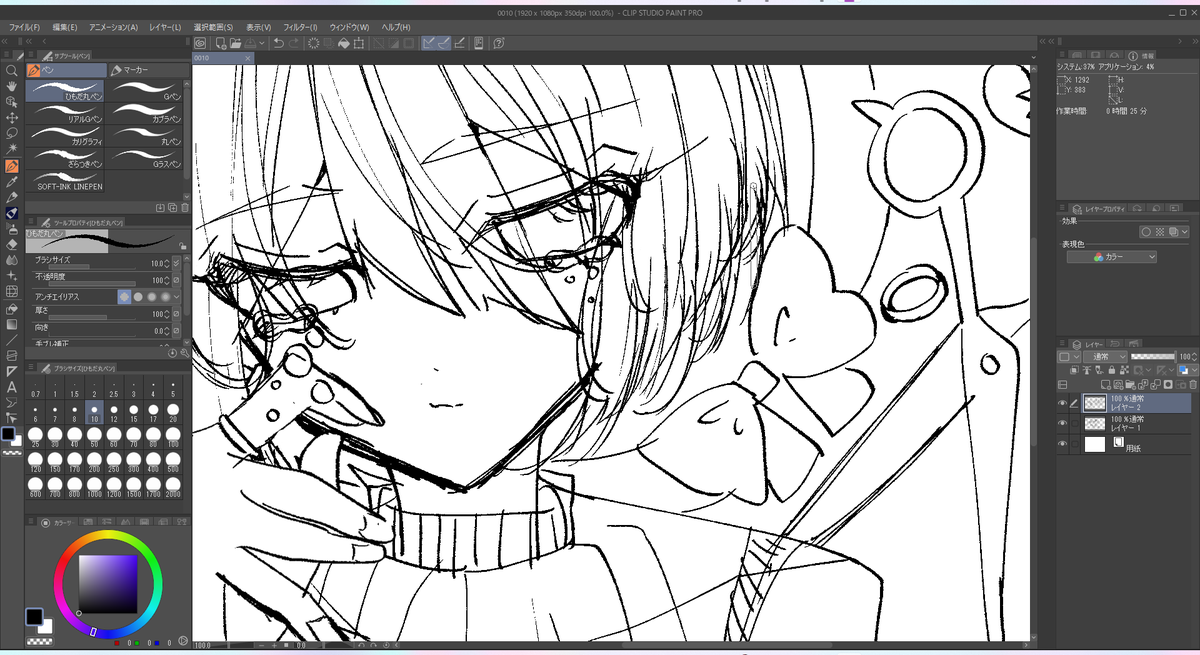
Task: Adjust the layer opacity slider
Action: click(1152, 357)
